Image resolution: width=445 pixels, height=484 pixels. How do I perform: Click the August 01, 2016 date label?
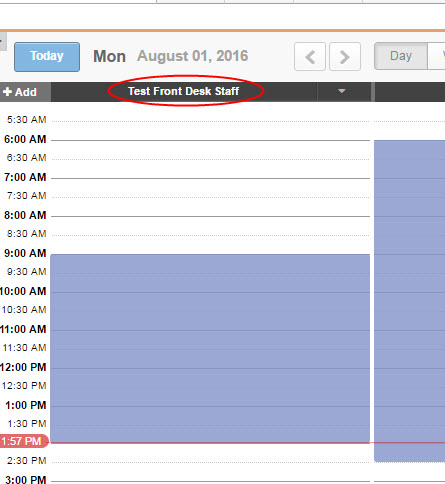192,56
